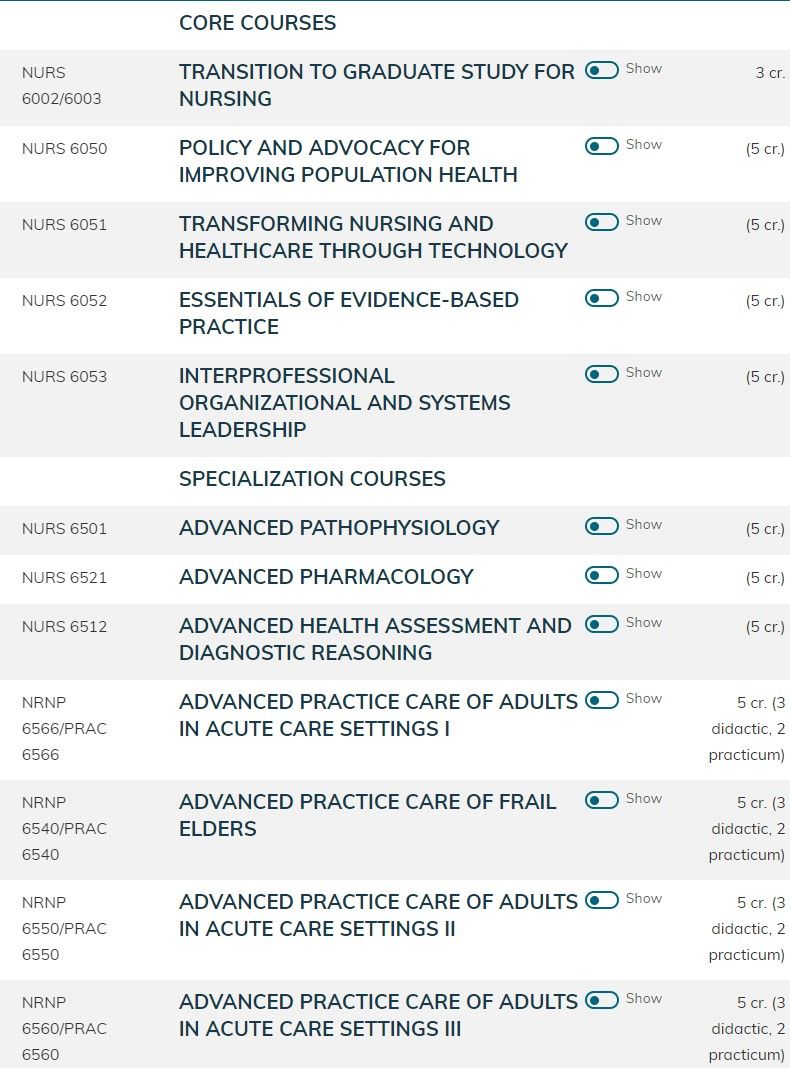Image resolution: width=790 pixels, height=1068 pixels.
Task: Expand the NURS 6002/6003 course row
Action: pyautogui.click(x=395, y=85)
